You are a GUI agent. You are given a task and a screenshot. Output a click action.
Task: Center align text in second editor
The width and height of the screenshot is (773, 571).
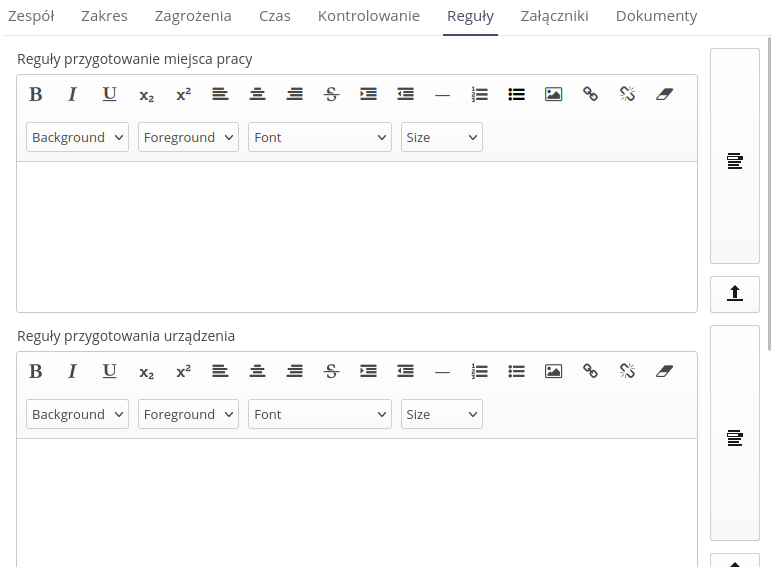tap(257, 371)
